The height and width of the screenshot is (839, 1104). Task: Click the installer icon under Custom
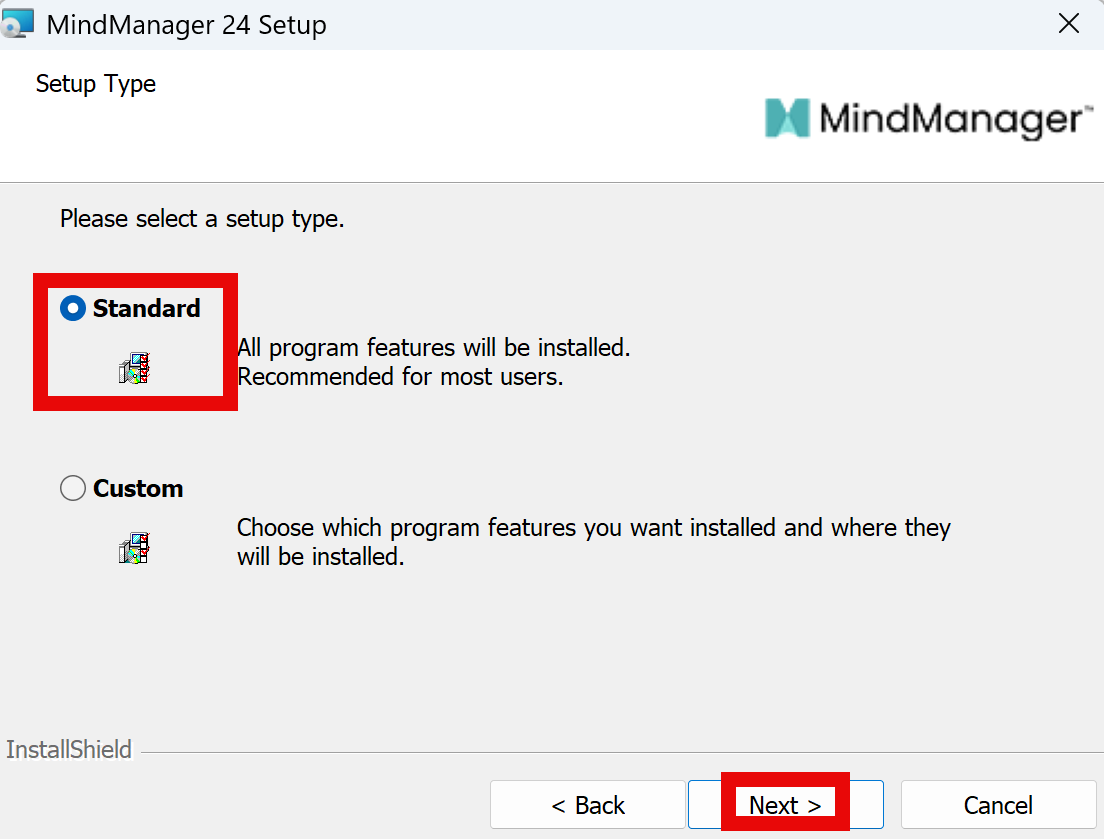134,548
